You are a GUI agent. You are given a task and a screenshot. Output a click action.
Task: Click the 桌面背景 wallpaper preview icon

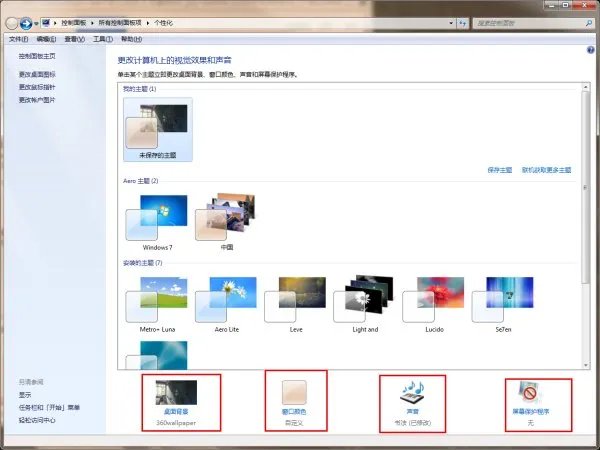point(176,392)
